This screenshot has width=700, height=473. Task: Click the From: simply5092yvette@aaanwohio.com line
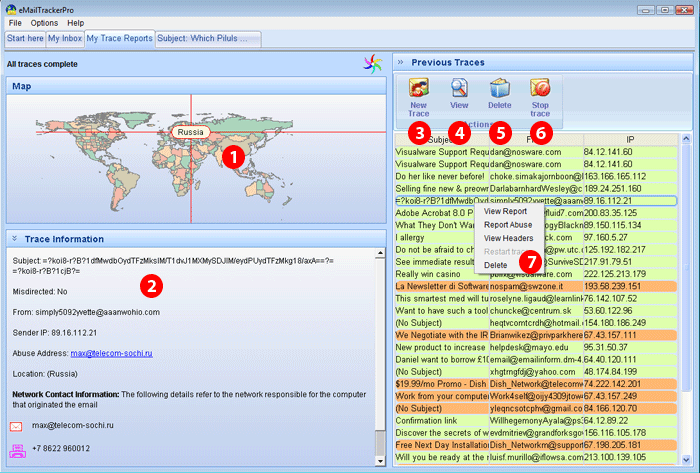coord(86,312)
